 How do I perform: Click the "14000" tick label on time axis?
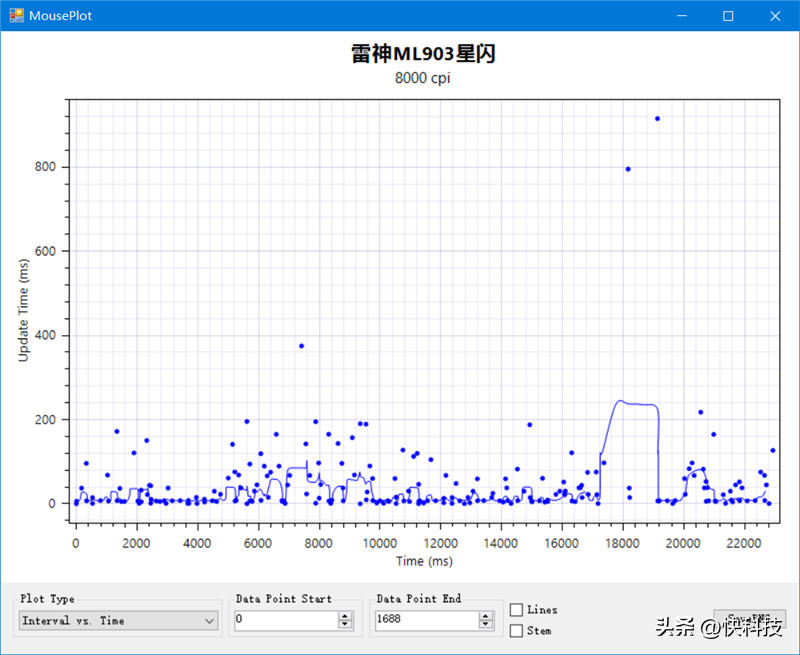click(501, 543)
